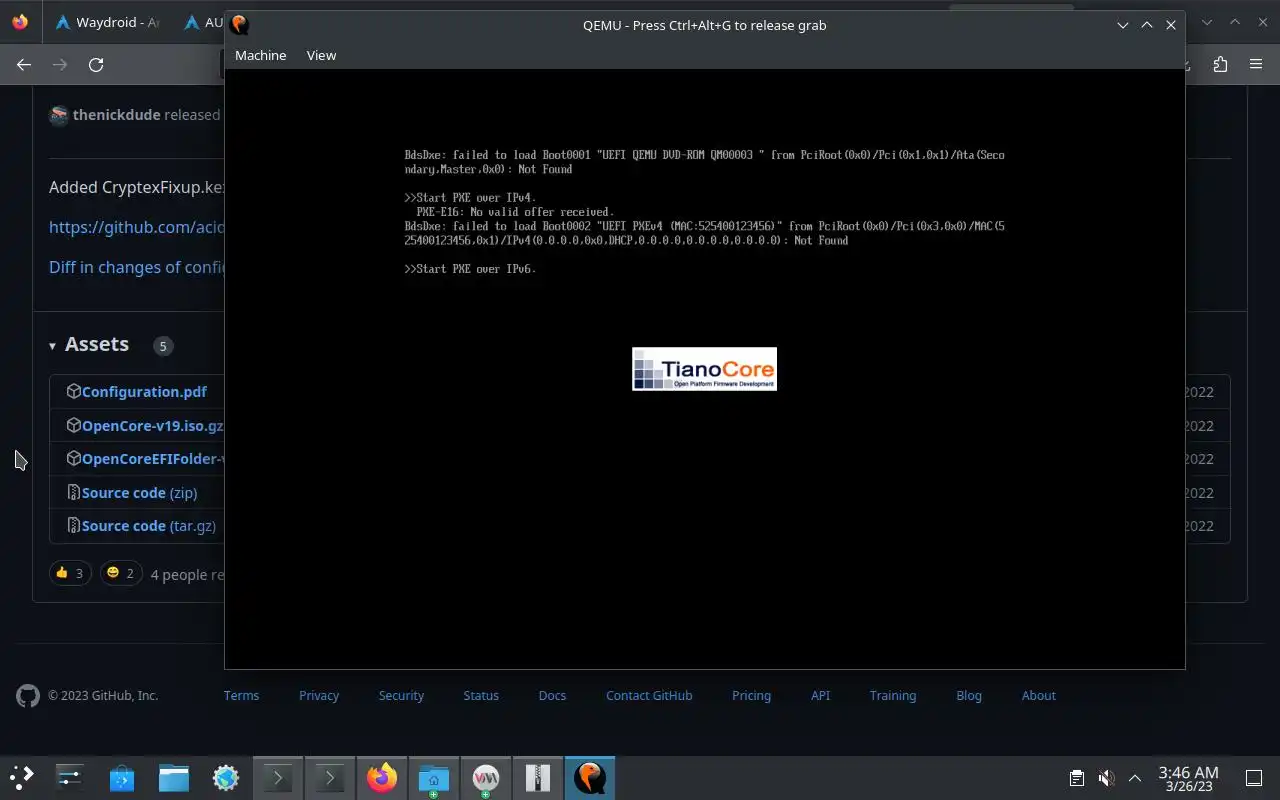The height and width of the screenshot is (800, 1280).
Task: Open the Blog footer link
Action: [x=969, y=695]
